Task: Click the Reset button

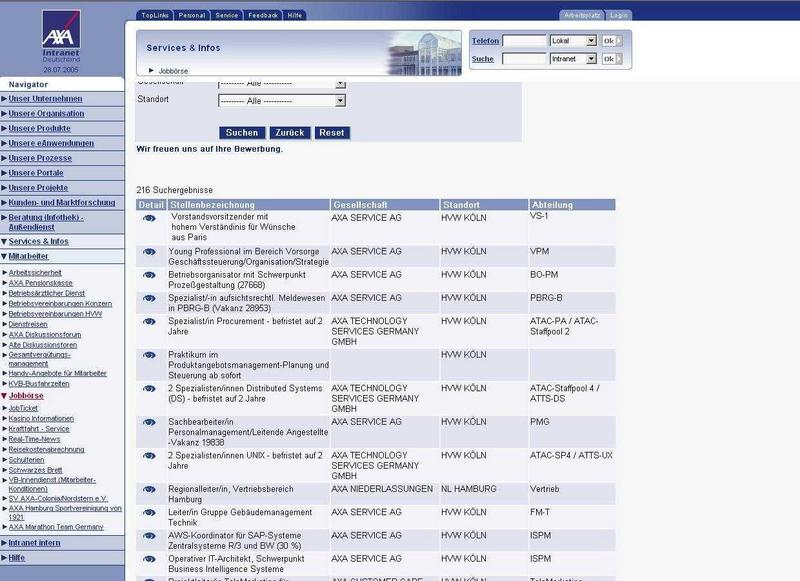Action: 332,133
